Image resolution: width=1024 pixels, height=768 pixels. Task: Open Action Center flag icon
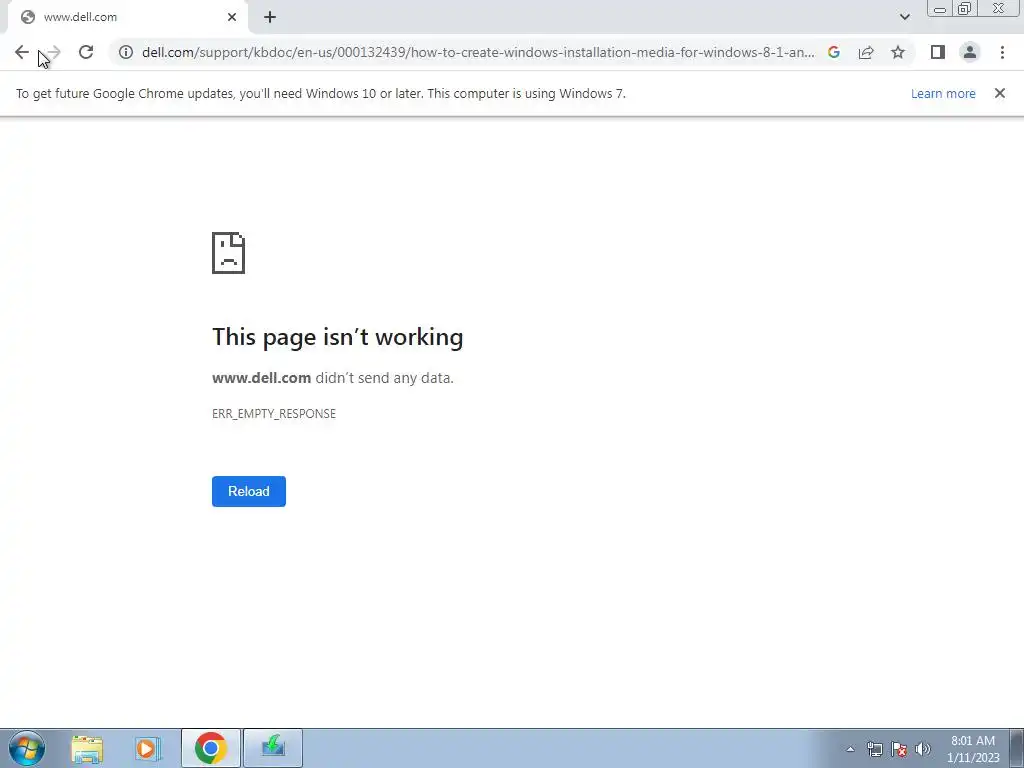point(899,749)
